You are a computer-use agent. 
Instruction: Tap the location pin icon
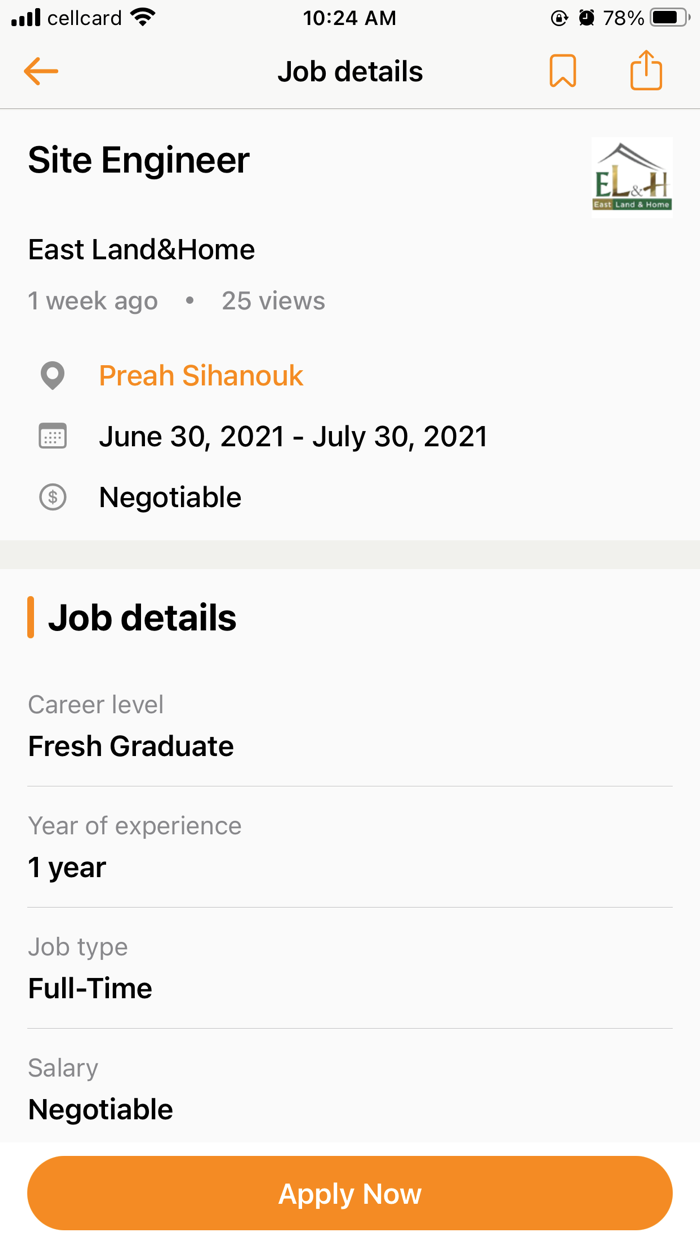click(x=52, y=376)
